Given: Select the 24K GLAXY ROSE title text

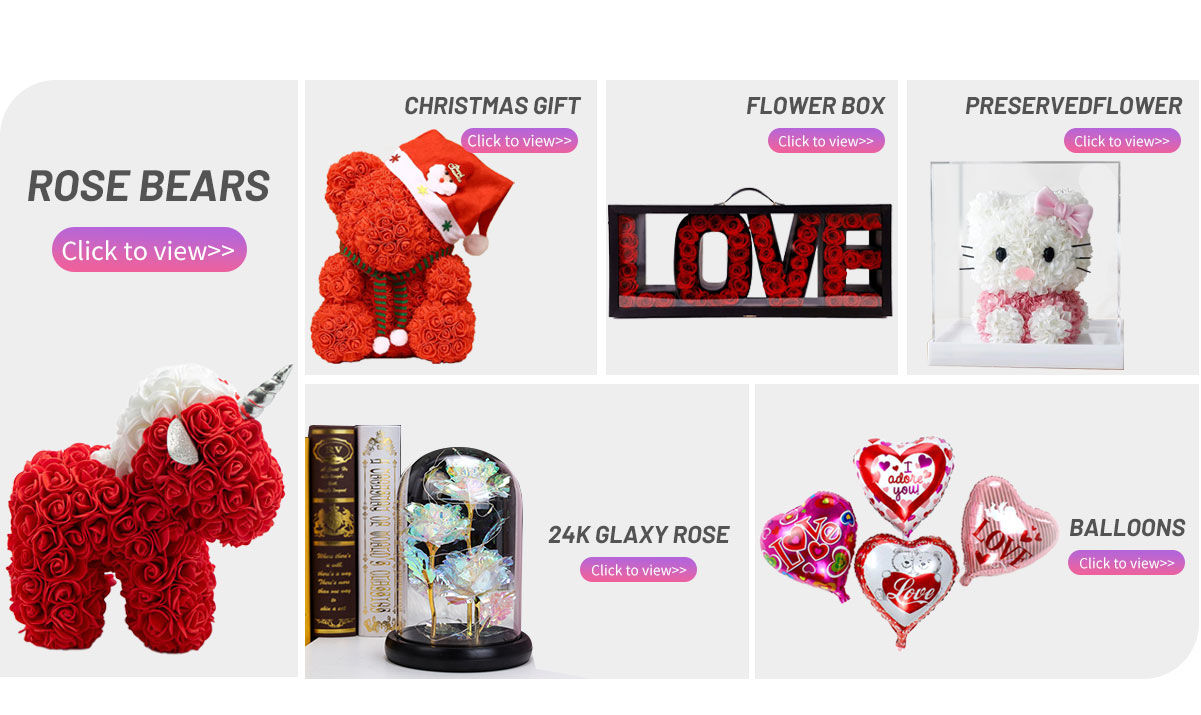Looking at the screenshot, I should 638,535.
